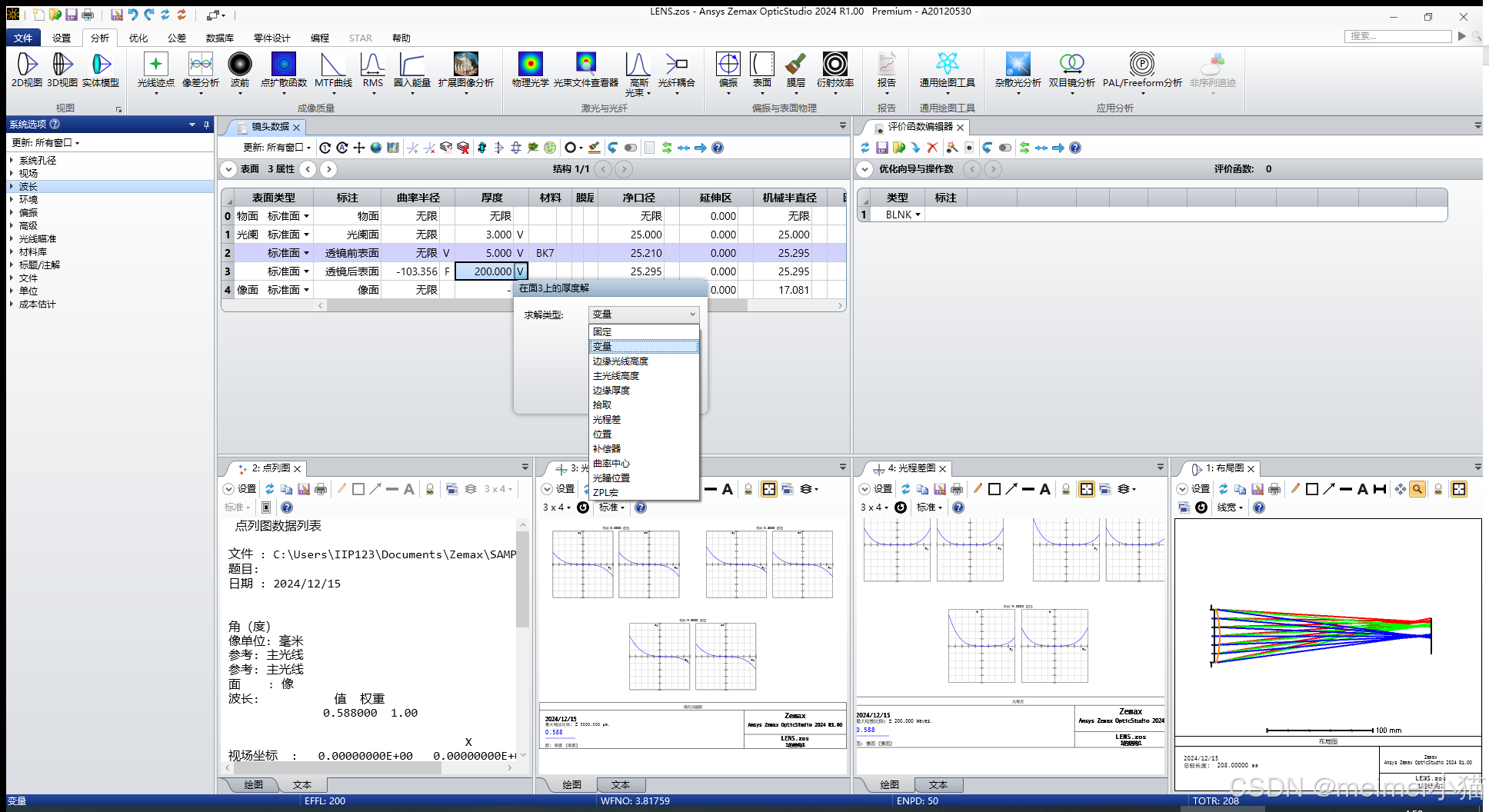Close the 评价函数编辑器 tab
The image size is (1489, 812).
click(x=960, y=128)
